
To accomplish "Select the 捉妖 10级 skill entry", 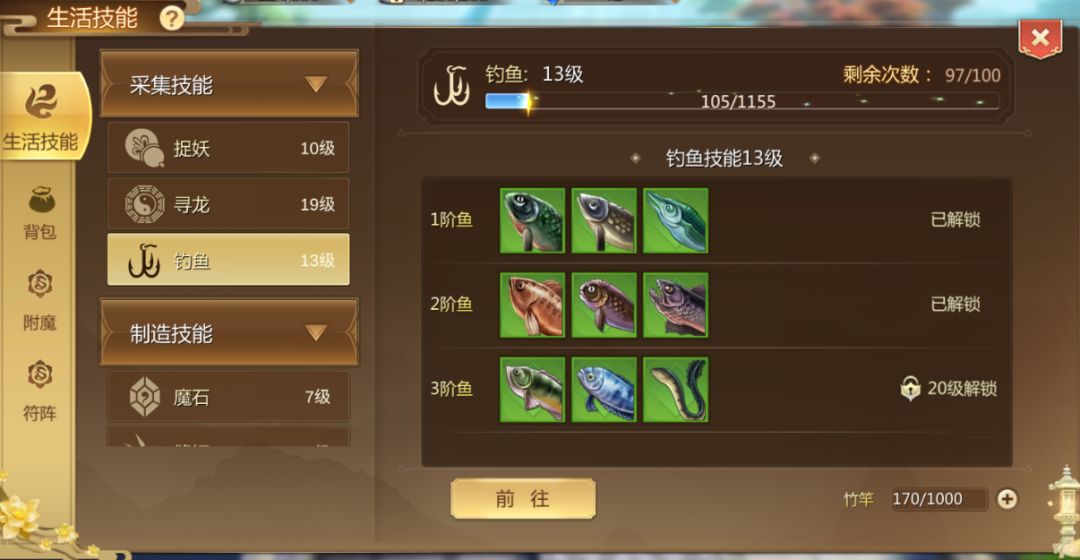I will [228, 147].
